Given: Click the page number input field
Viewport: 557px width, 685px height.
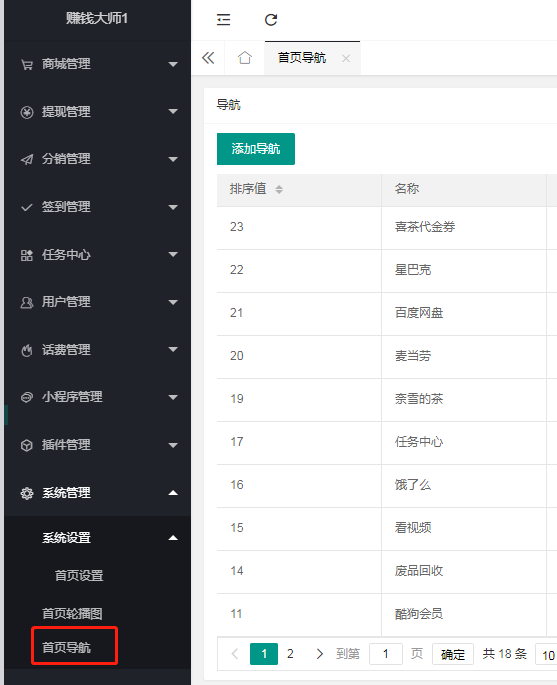Looking at the screenshot, I should pyautogui.click(x=385, y=654).
